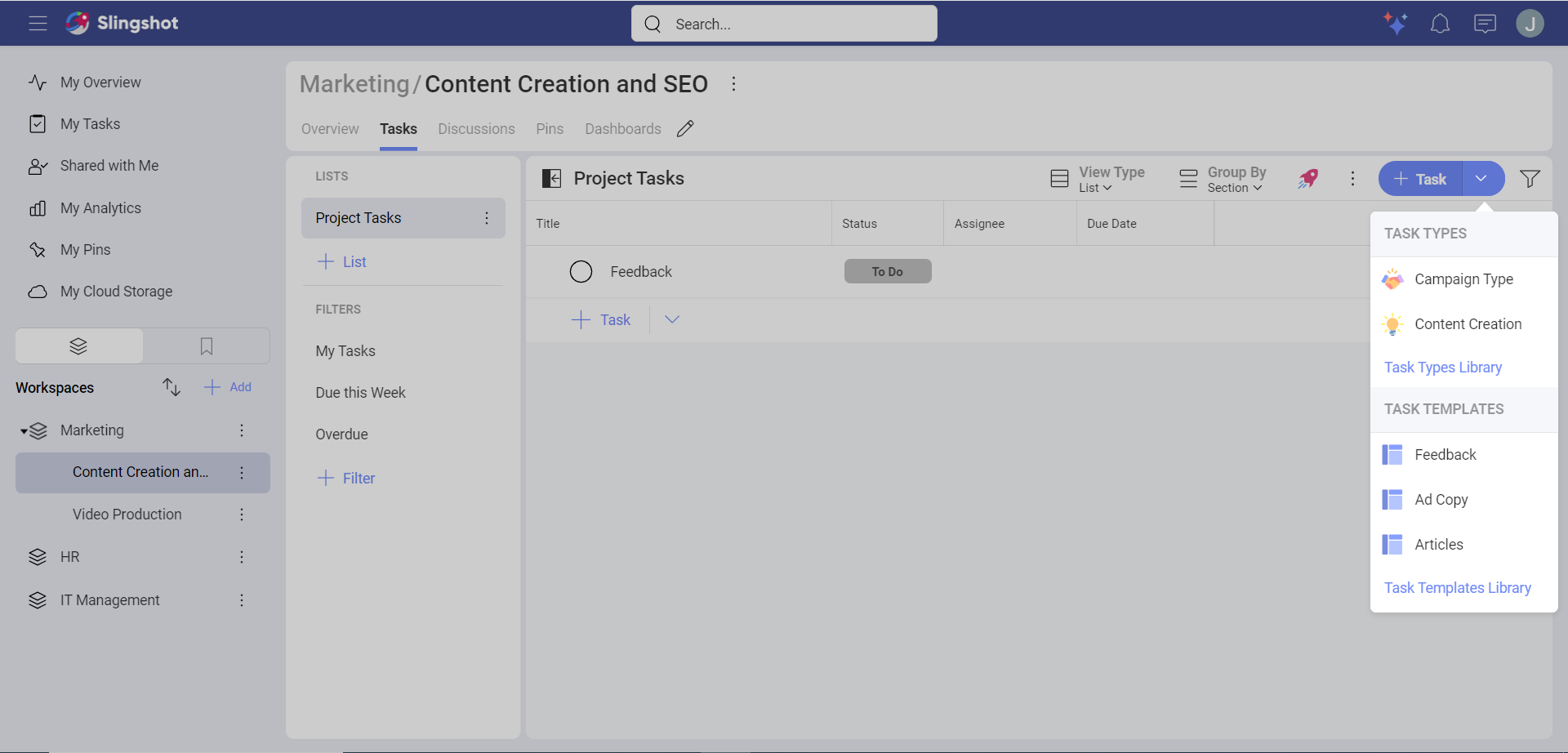The width and height of the screenshot is (1568, 753).
Task: Open My Tasks in sidebar
Action: coord(90,124)
